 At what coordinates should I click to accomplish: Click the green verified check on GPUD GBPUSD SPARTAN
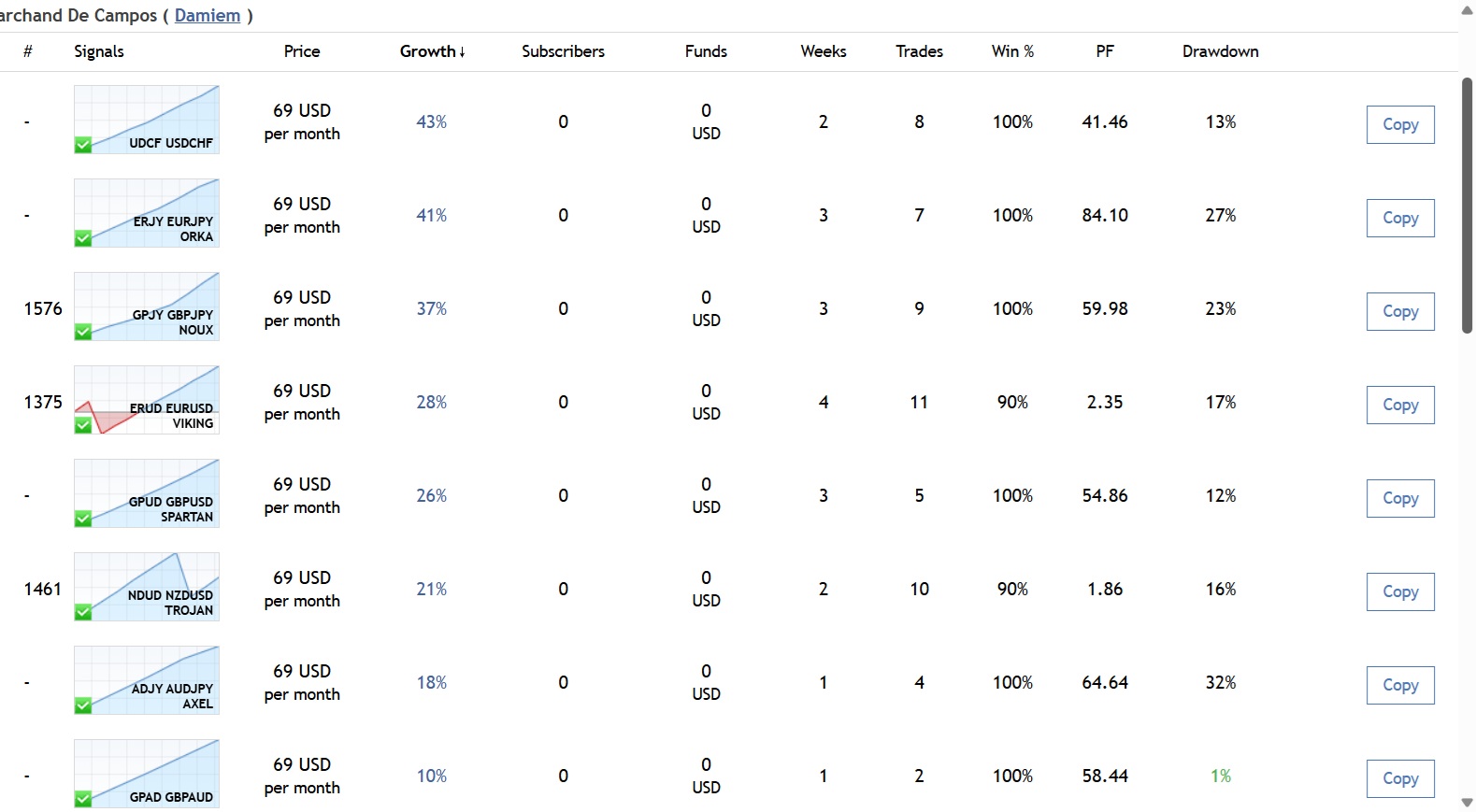click(83, 519)
